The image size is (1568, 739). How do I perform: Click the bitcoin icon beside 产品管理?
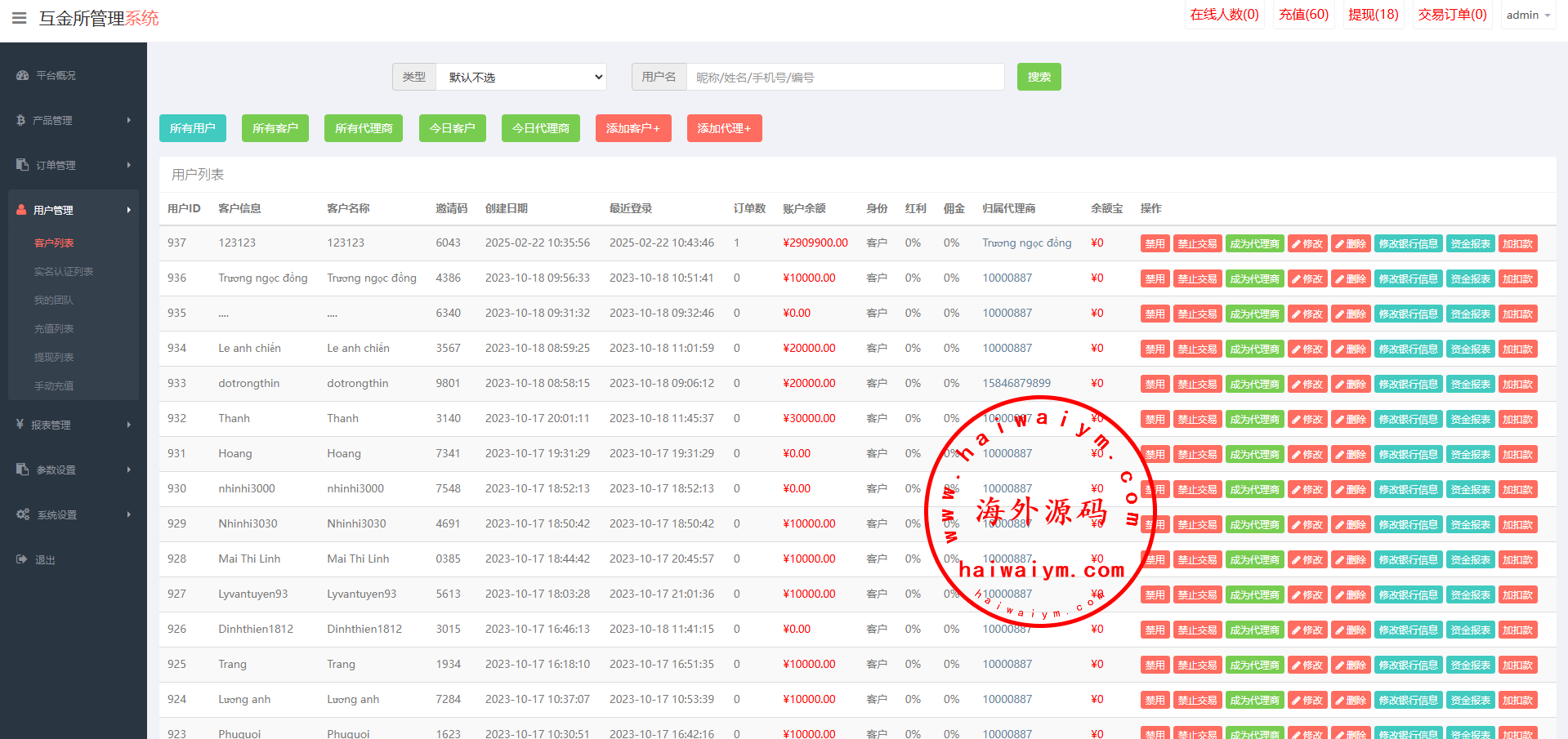[x=21, y=120]
